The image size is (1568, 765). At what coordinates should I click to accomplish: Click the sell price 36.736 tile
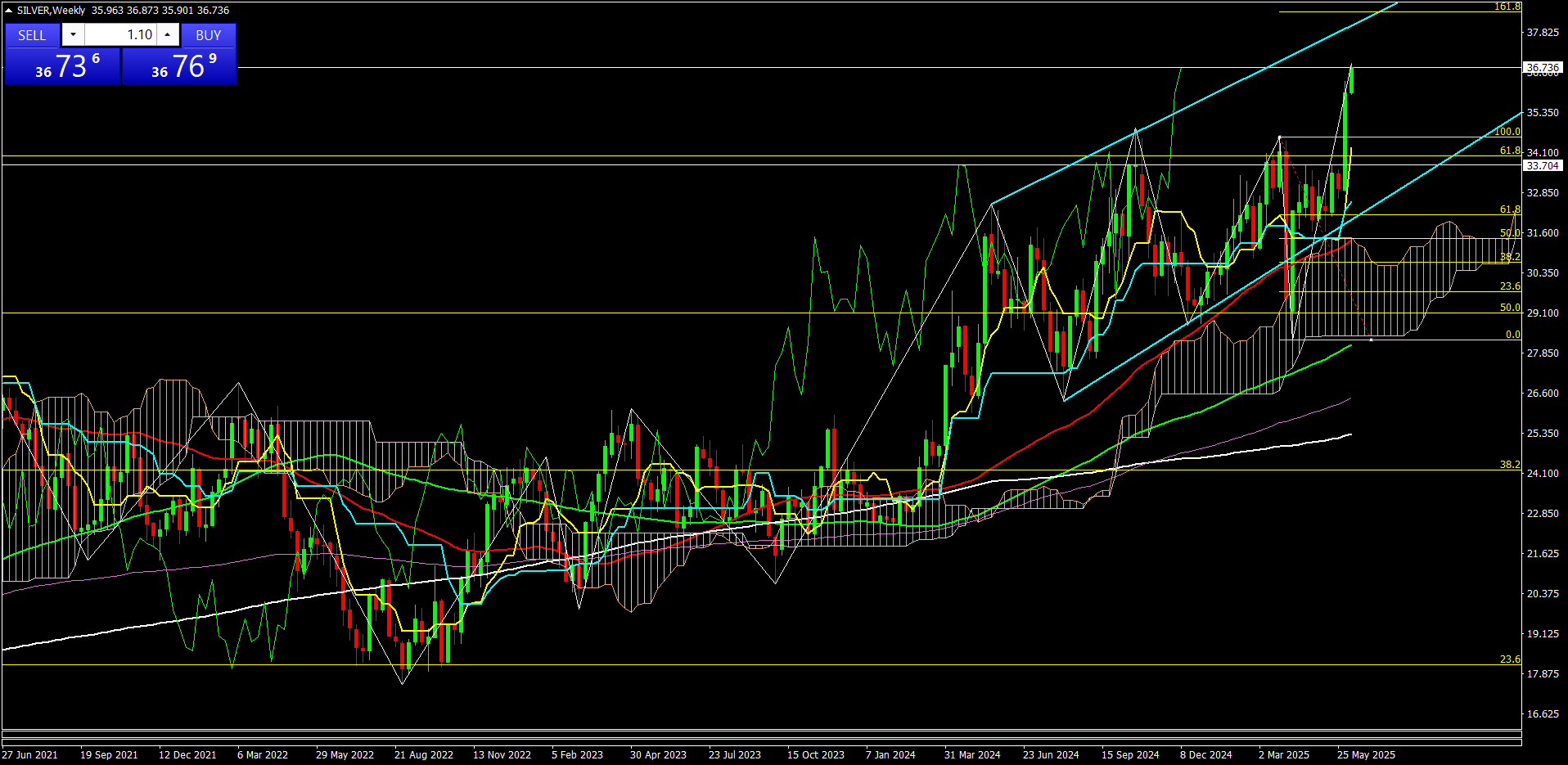point(63,66)
